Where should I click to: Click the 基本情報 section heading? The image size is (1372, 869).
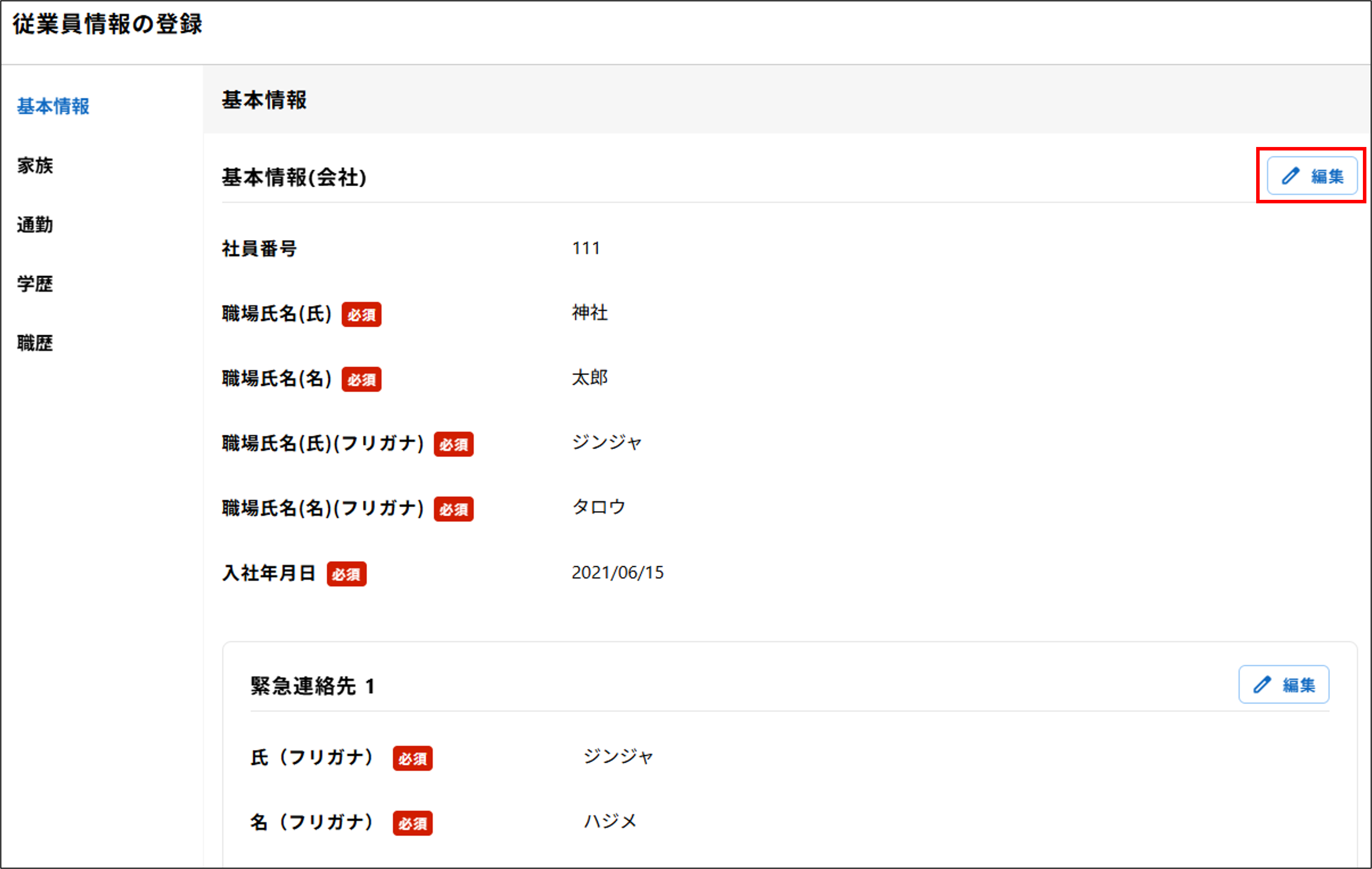coord(264,100)
